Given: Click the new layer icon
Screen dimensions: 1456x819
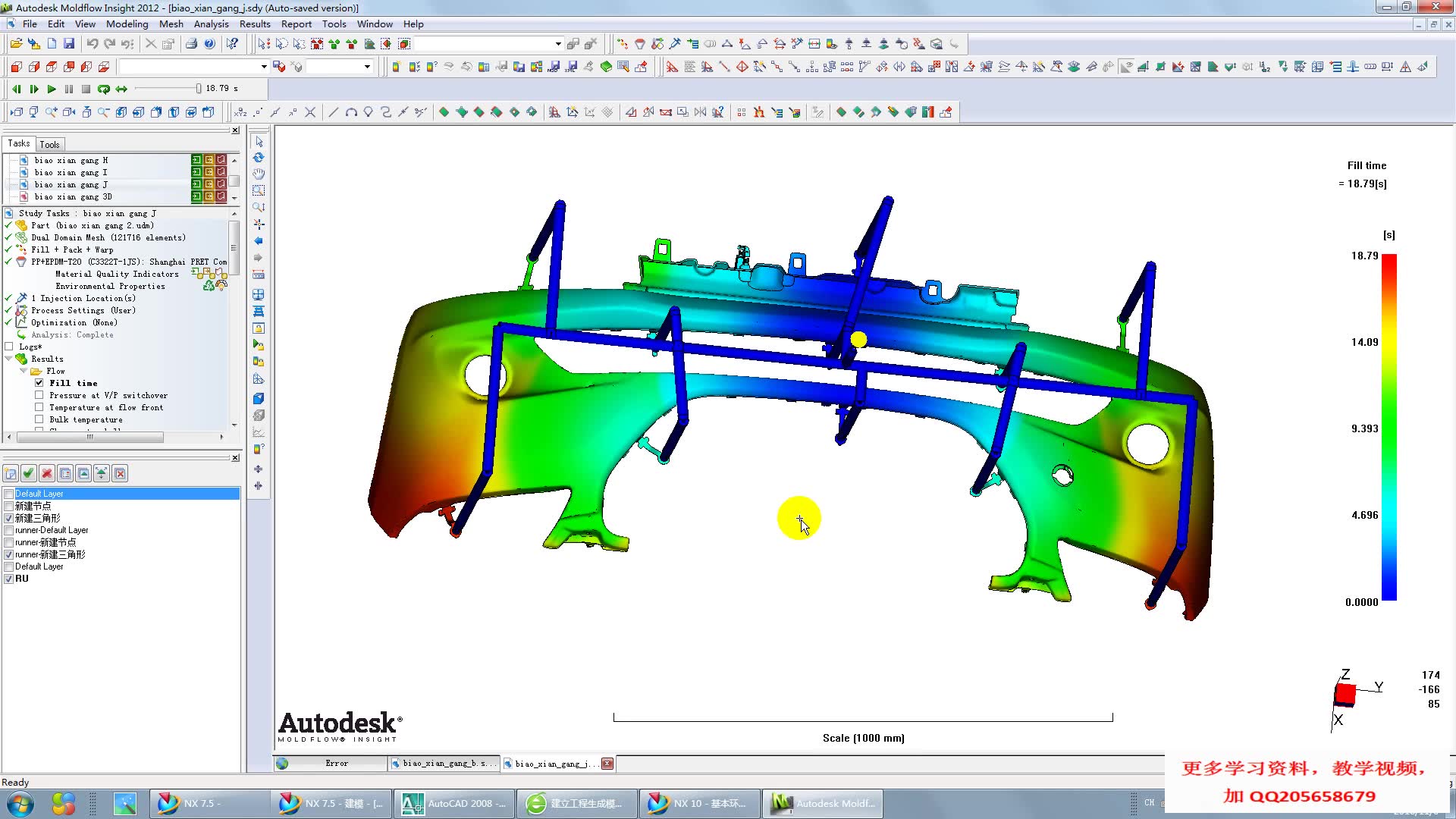Looking at the screenshot, I should coord(11,474).
